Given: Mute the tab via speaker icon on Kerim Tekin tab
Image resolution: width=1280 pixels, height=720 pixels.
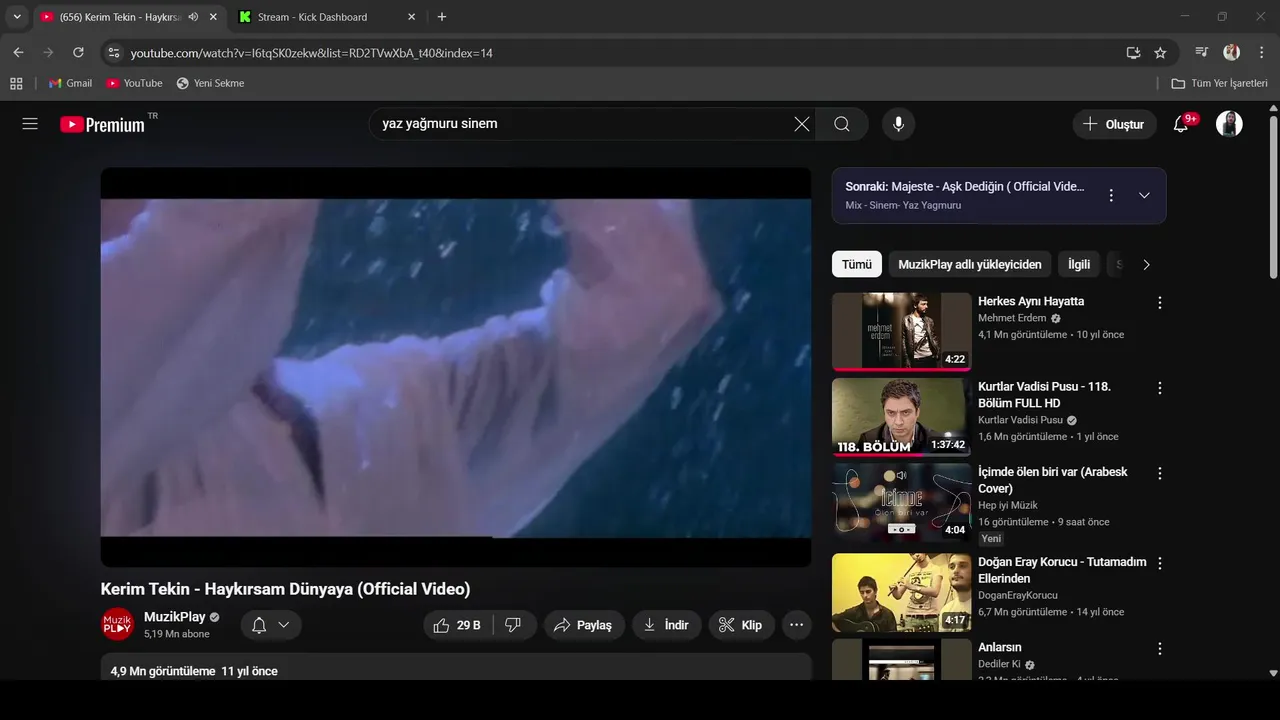Looking at the screenshot, I should [x=193, y=17].
